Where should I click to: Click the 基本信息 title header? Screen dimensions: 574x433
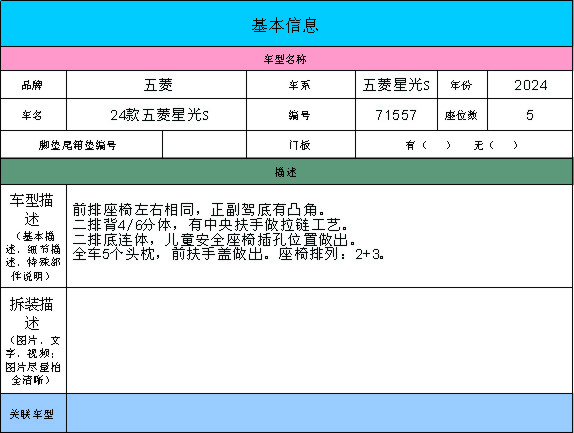(286, 24)
